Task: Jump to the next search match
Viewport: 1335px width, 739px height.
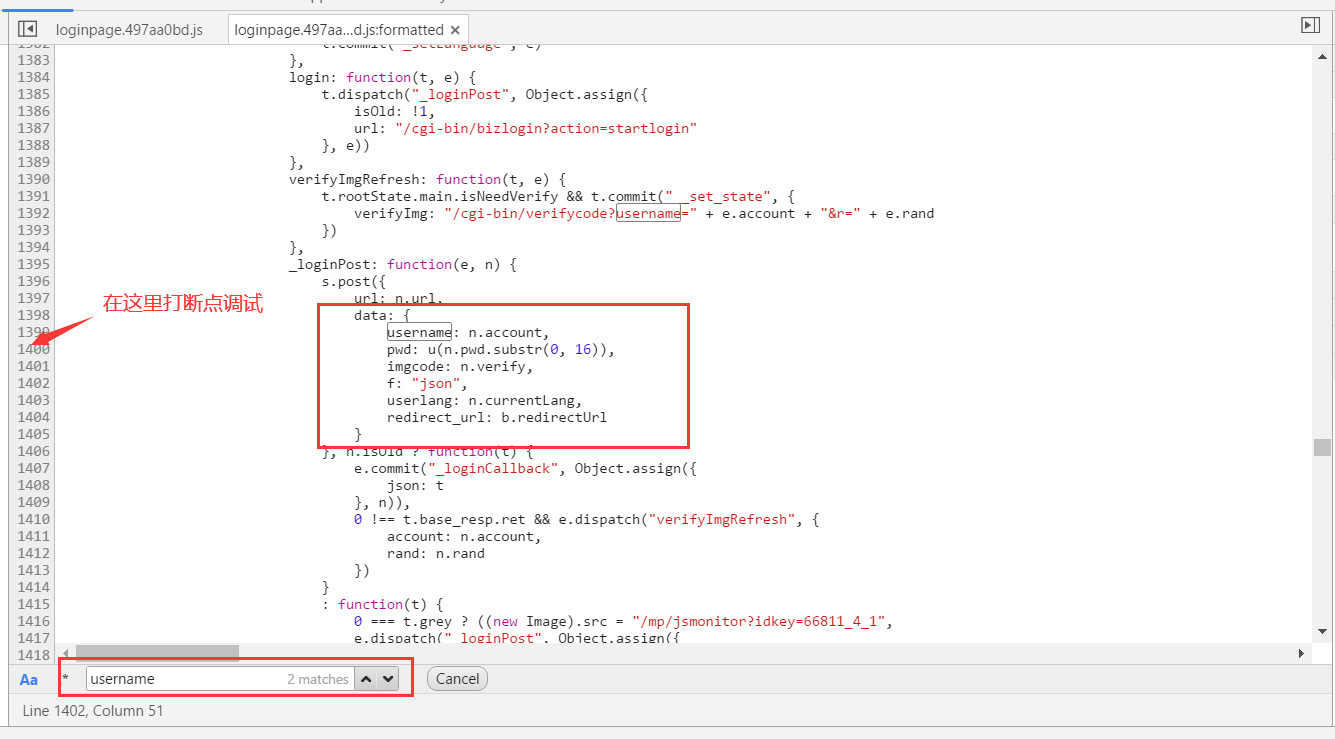Action: click(x=388, y=679)
